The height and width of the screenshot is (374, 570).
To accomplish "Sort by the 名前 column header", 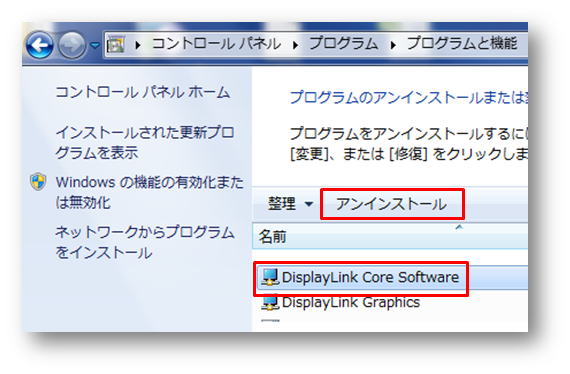I will coord(390,237).
